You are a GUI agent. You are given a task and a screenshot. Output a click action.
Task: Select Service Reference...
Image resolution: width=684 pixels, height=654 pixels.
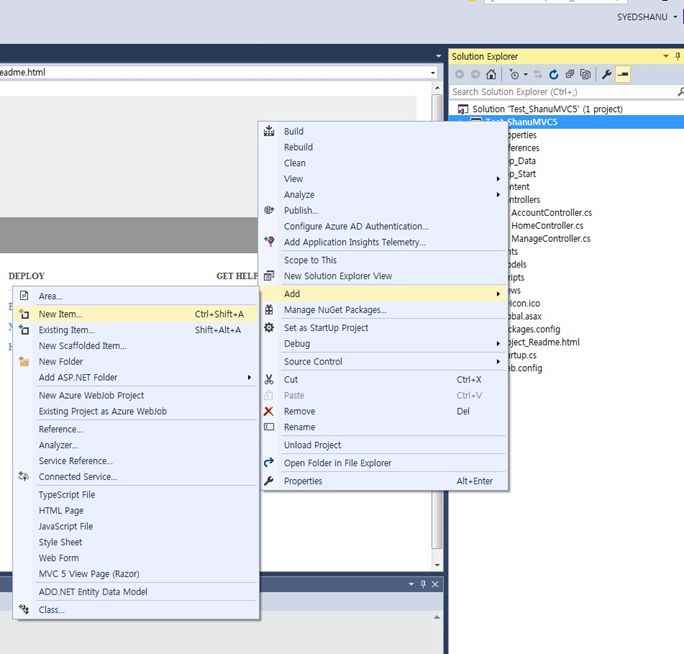[75, 461]
